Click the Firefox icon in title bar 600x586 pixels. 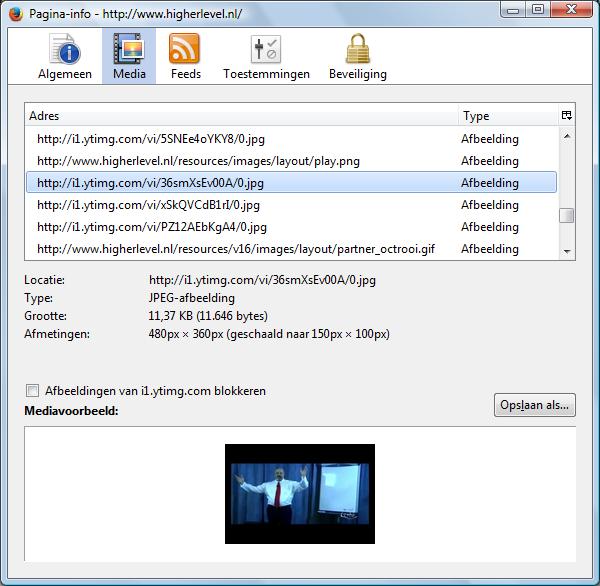click(16, 15)
